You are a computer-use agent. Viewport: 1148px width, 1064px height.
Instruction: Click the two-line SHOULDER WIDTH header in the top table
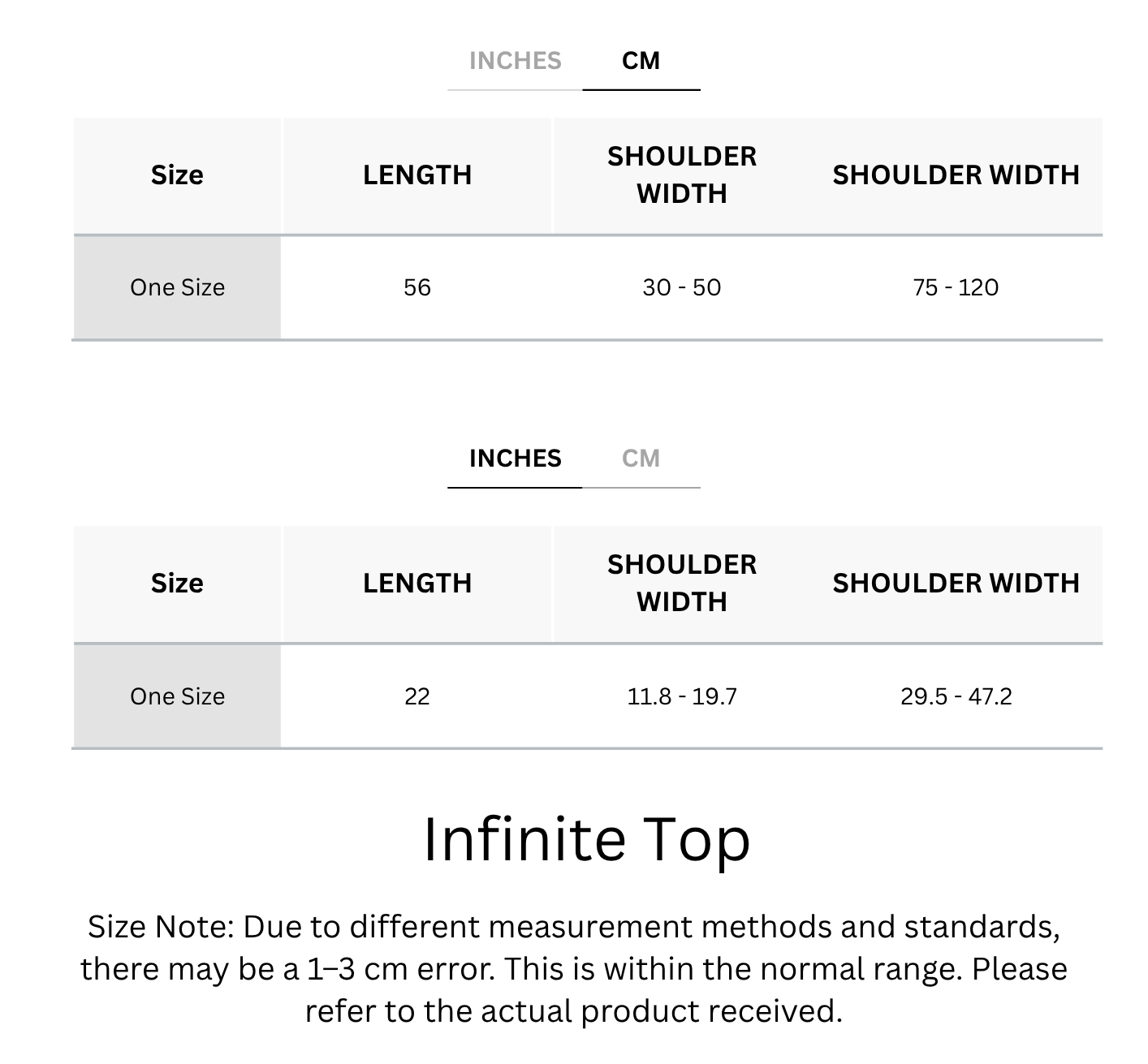click(681, 175)
